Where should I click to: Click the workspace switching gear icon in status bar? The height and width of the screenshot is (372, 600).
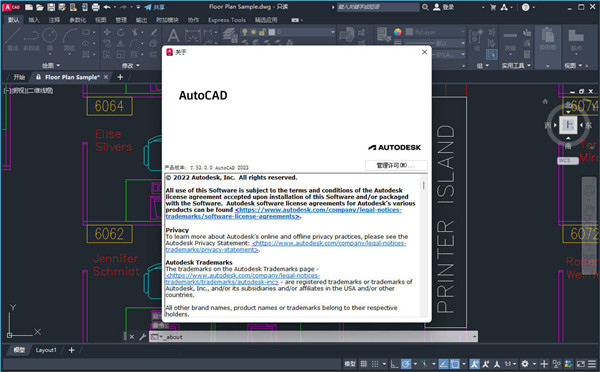(525, 364)
